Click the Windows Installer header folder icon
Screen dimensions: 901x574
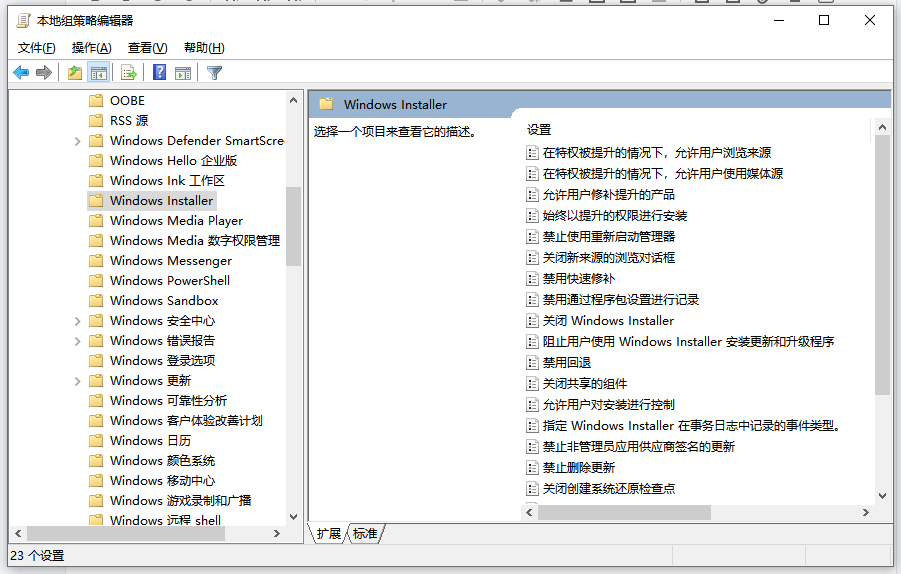pos(326,104)
